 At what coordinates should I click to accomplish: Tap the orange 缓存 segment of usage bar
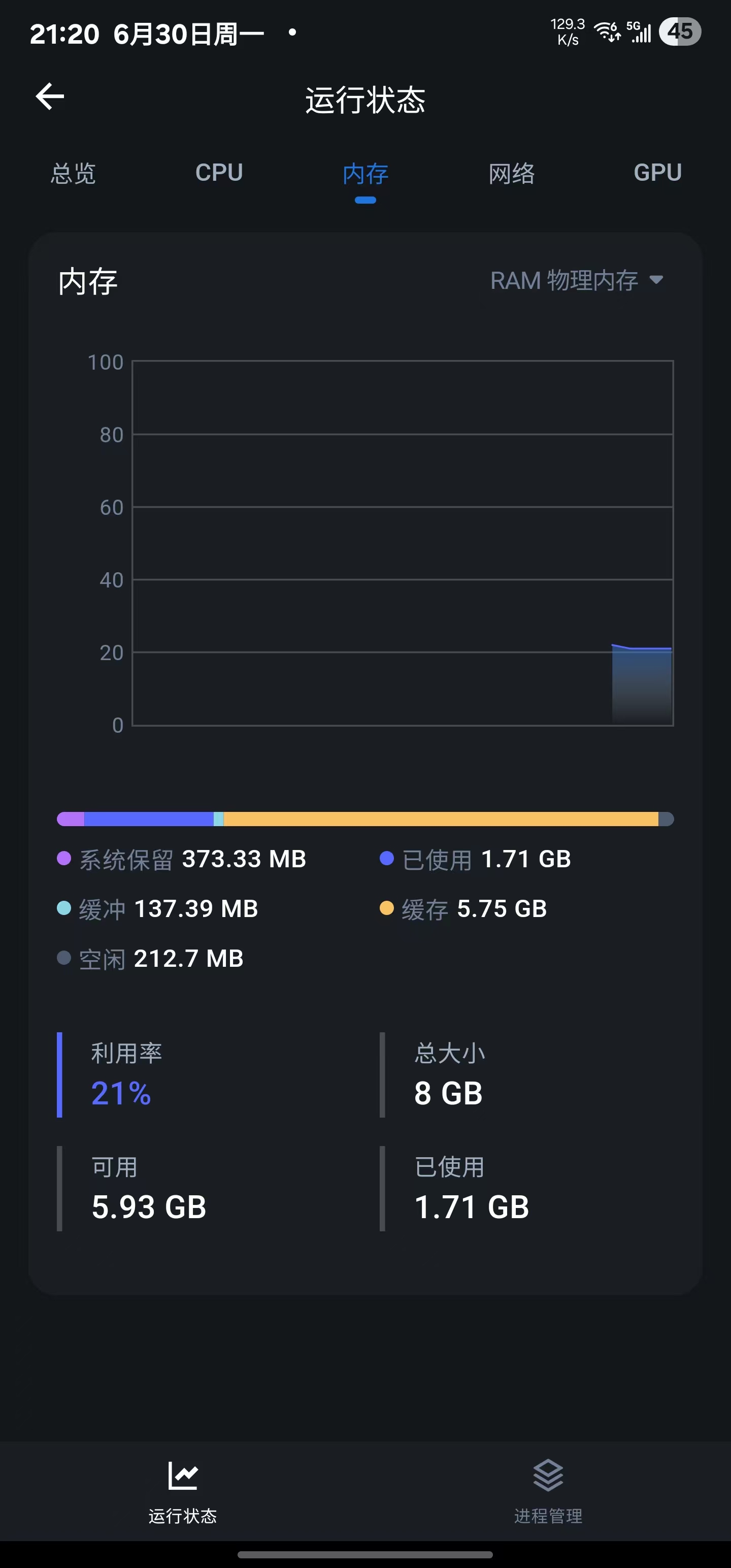click(441, 819)
